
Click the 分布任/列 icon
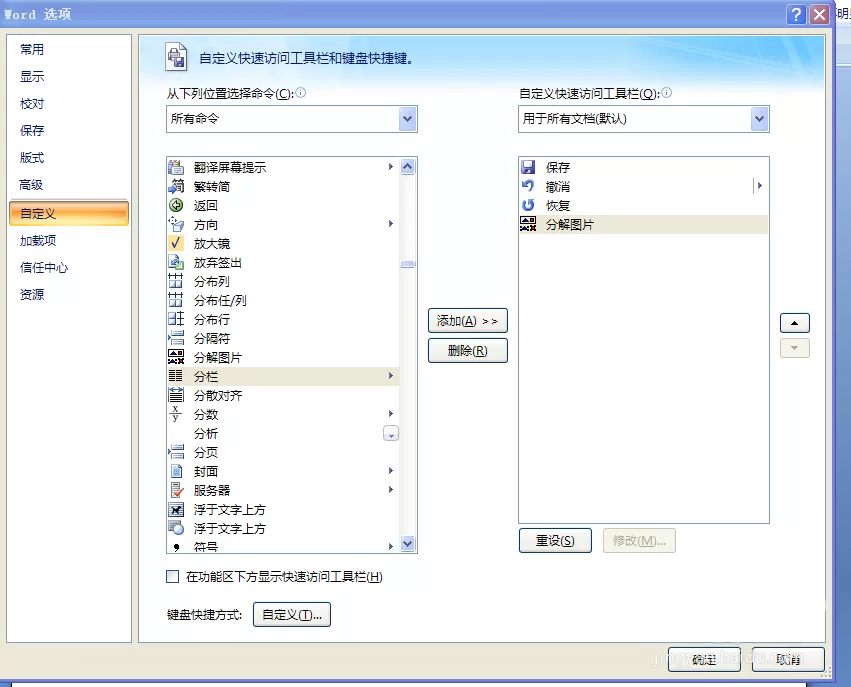point(176,300)
